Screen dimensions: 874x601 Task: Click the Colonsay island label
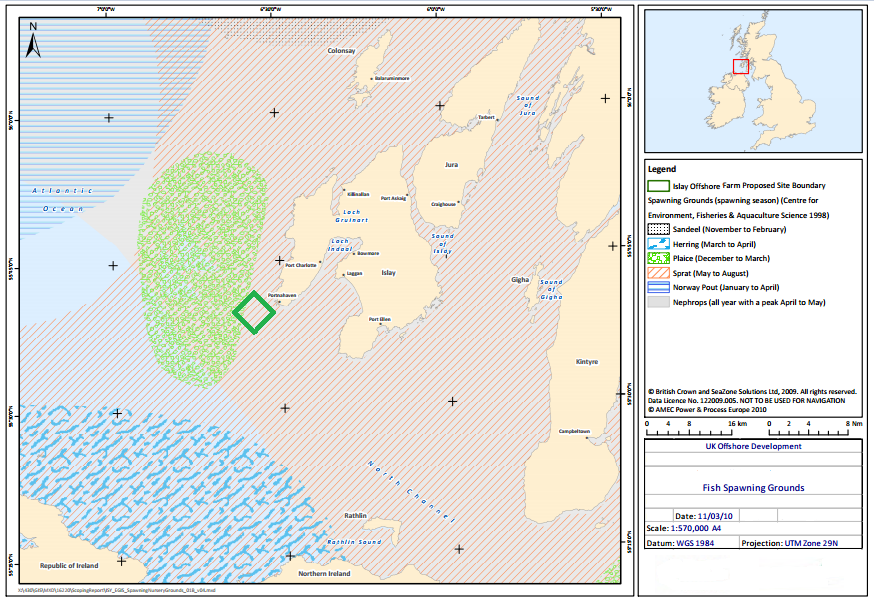tap(341, 50)
